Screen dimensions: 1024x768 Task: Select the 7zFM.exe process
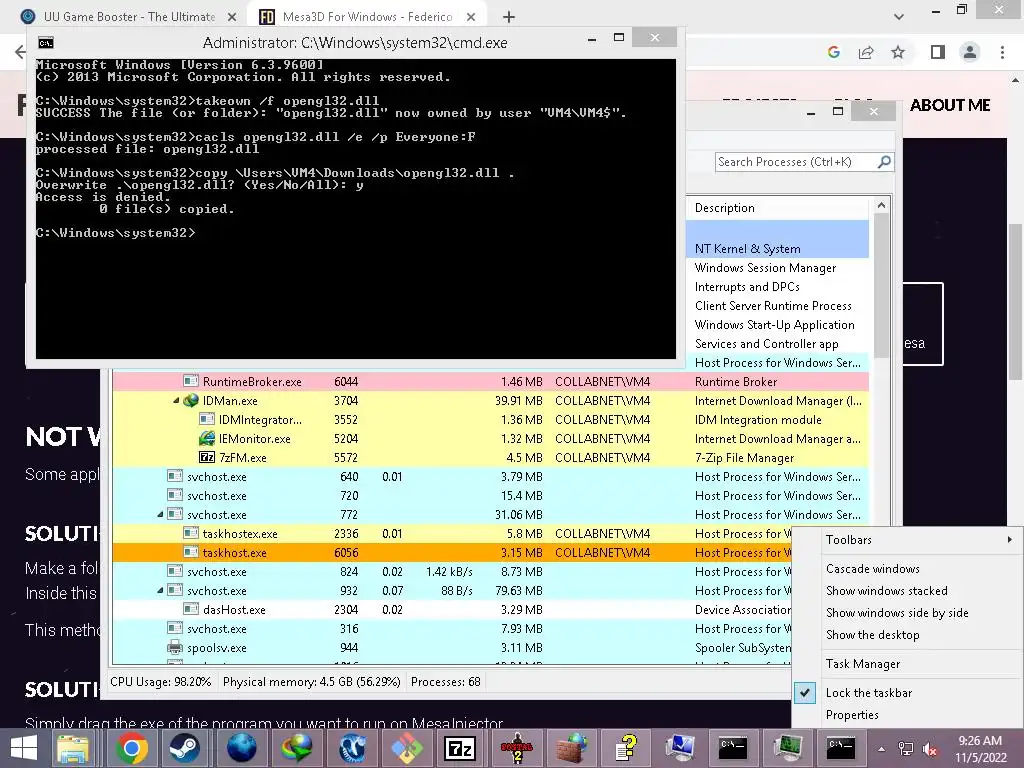pos(490,458)
